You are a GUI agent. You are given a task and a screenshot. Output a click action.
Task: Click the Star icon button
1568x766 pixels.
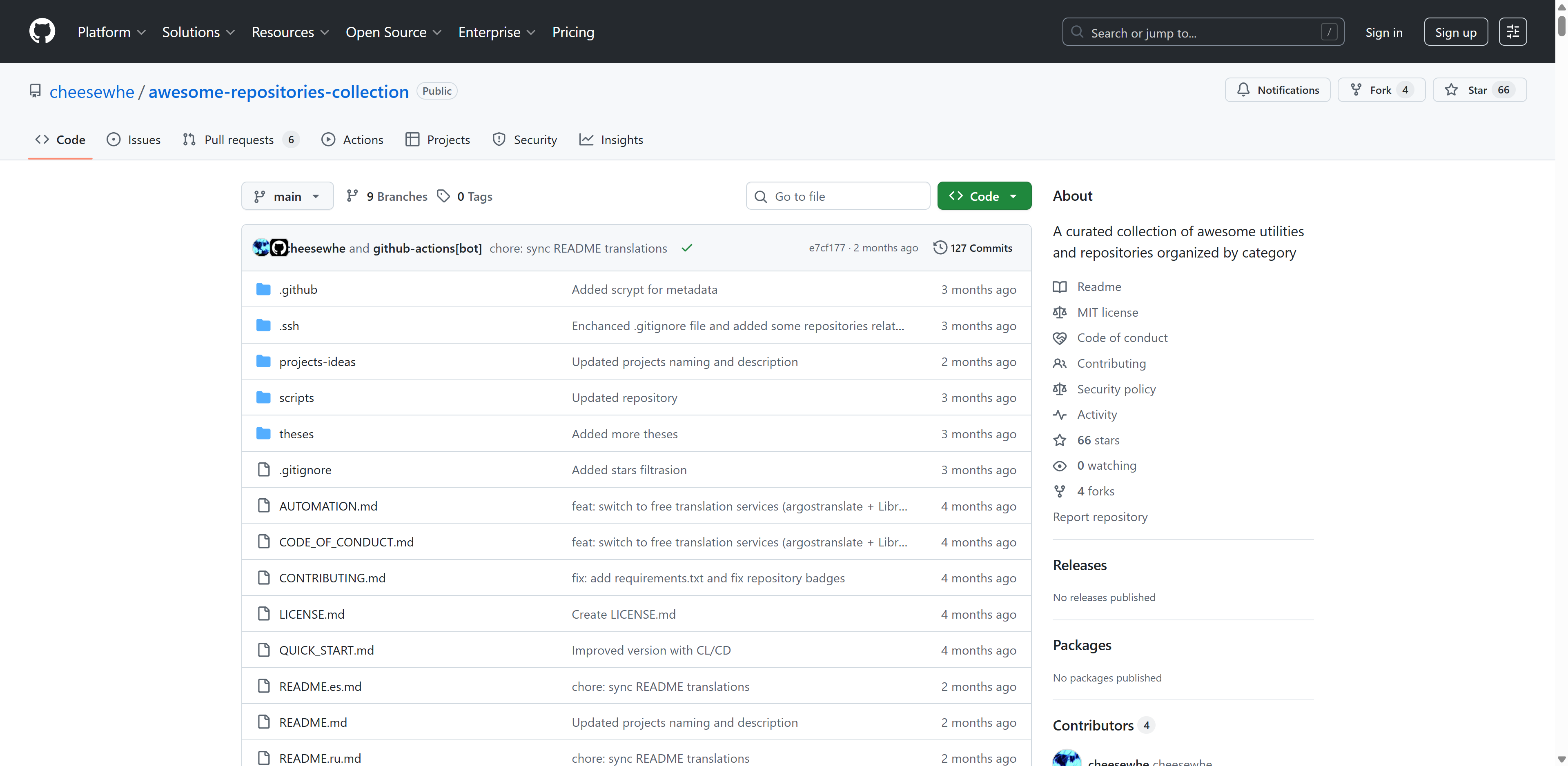pos(1452,90)
